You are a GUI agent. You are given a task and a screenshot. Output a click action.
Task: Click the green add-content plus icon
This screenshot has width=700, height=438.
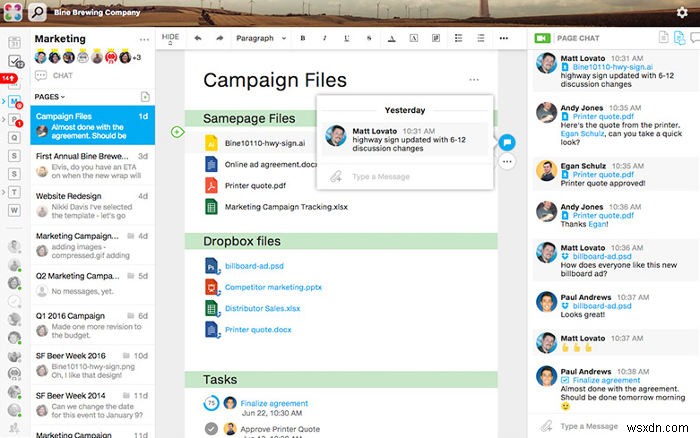[177, 132]
